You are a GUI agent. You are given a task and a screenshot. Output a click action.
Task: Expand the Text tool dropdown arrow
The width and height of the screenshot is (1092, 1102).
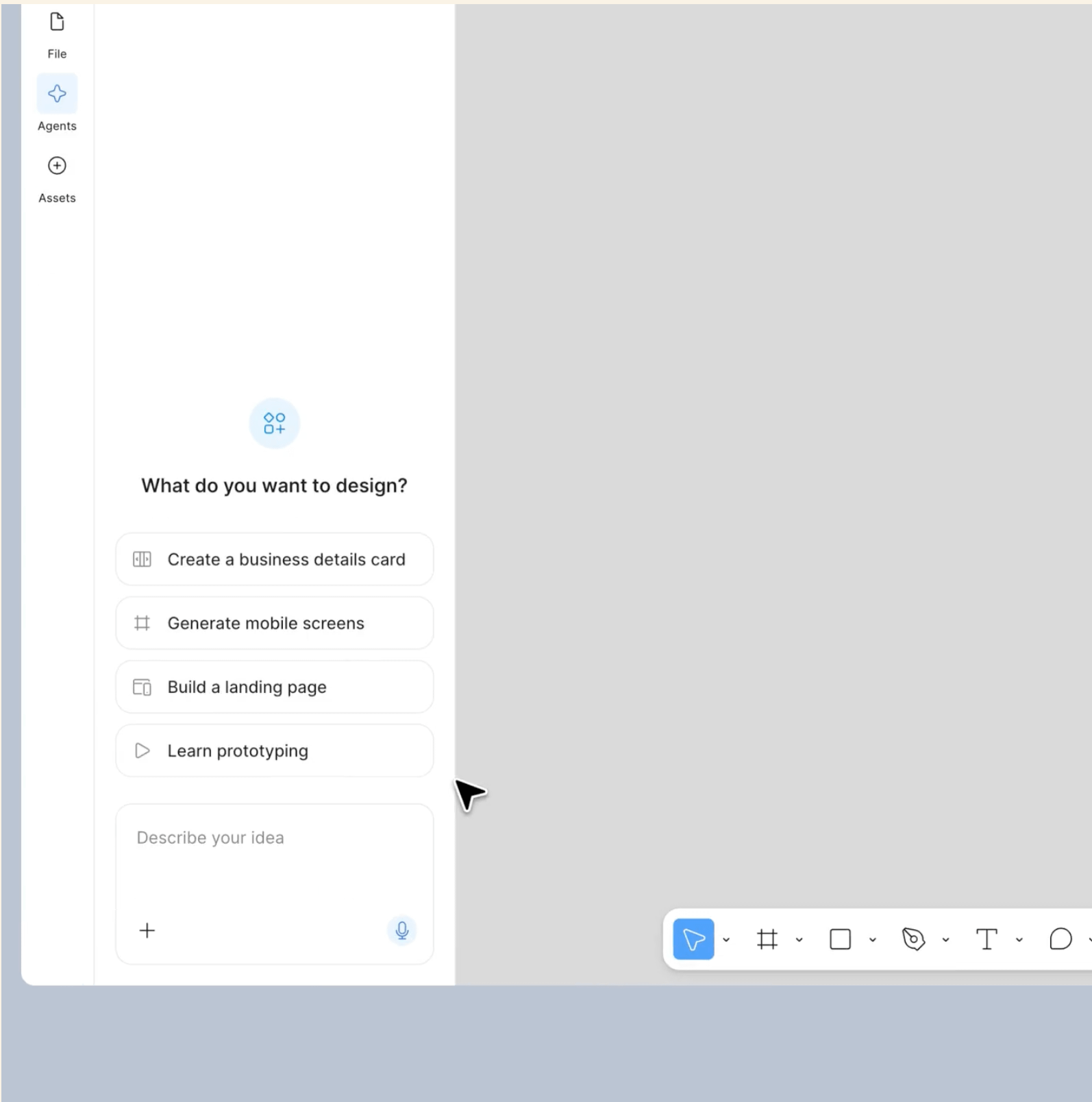pyautogui.click(x=1019, y=940)
